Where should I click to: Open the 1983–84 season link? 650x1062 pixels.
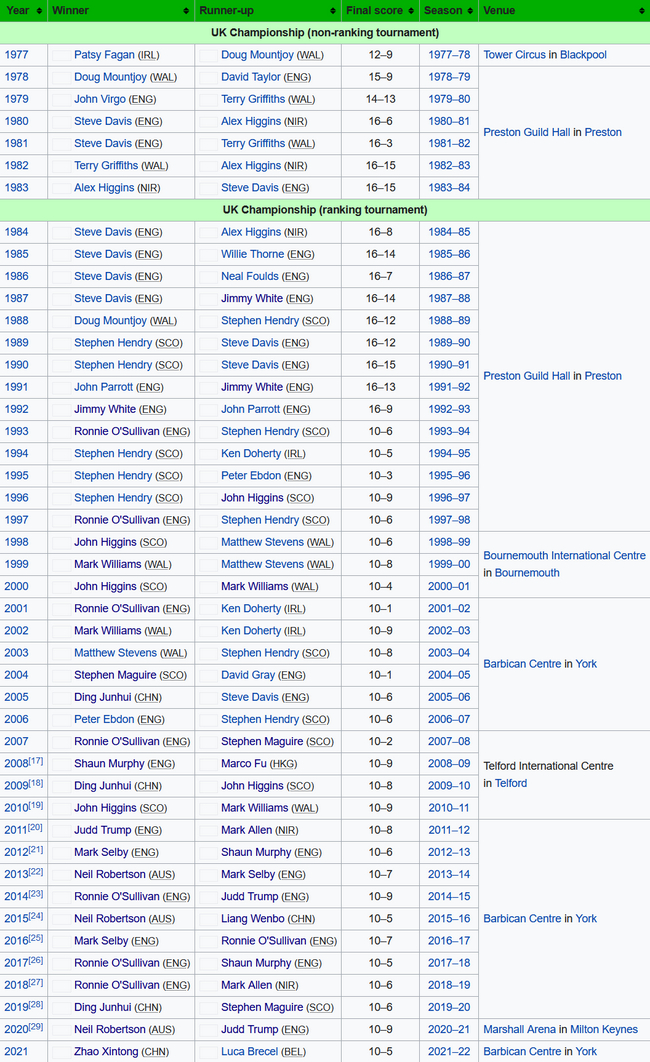(448, 188)
